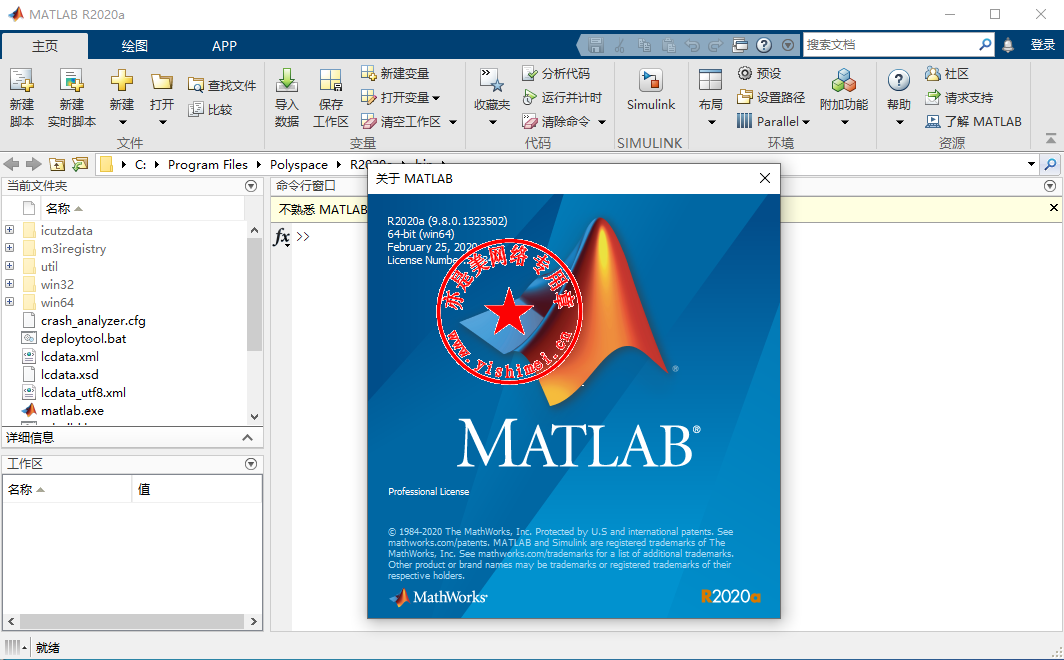Dismiss the 不熟悉 MATLAB banner

coord(1053,208)
